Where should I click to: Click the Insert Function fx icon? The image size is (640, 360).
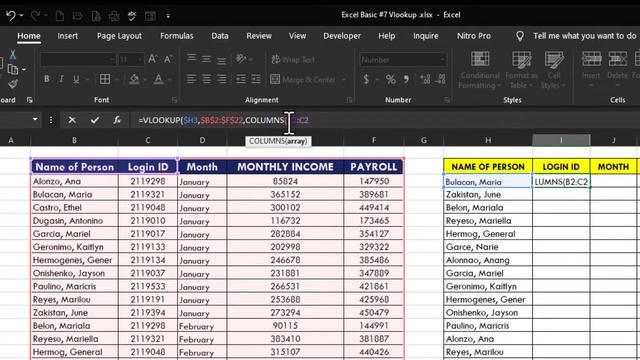[117, 120]
